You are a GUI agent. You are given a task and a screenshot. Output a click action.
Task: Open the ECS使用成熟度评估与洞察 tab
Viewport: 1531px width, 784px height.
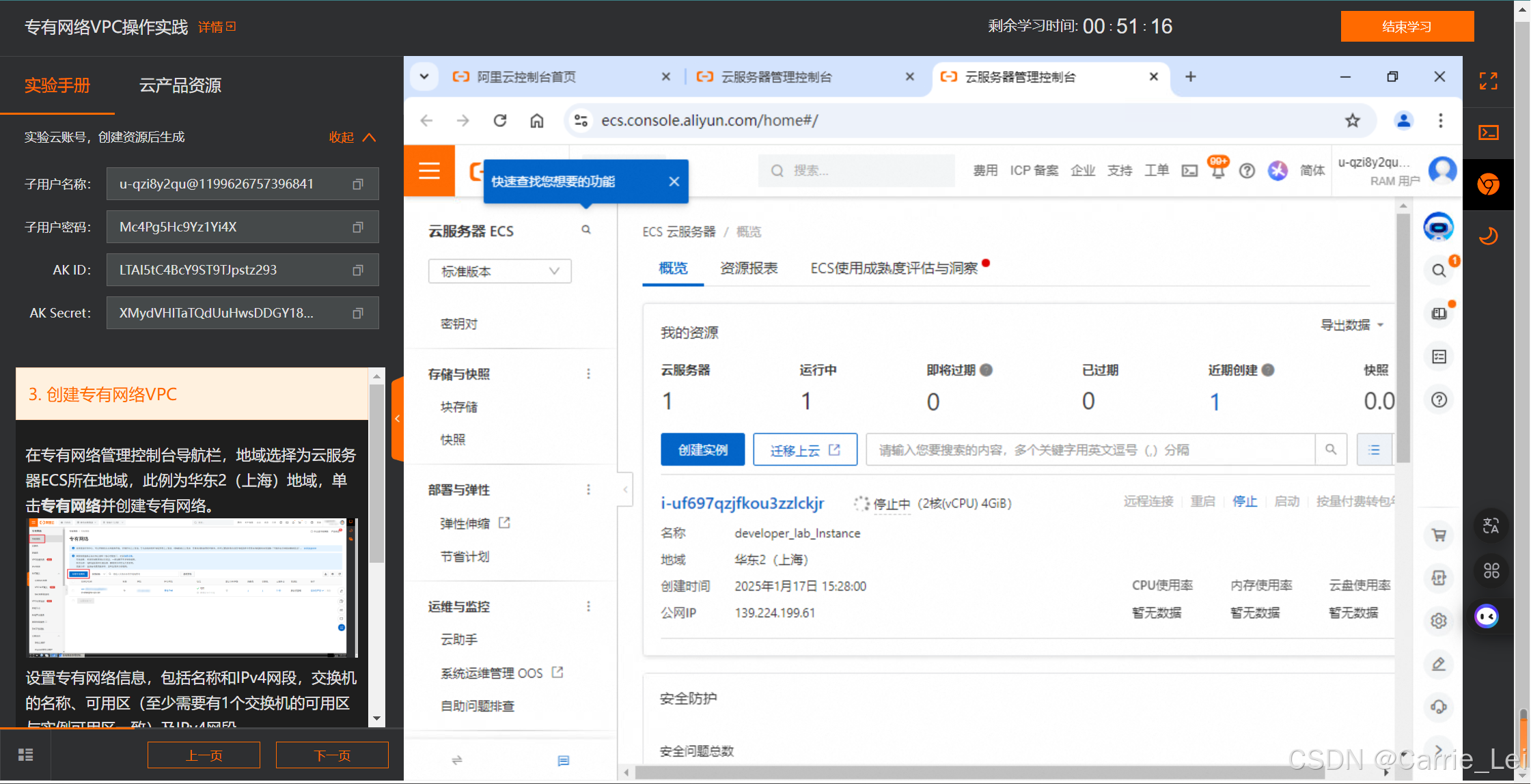click(x=894, y=268)
